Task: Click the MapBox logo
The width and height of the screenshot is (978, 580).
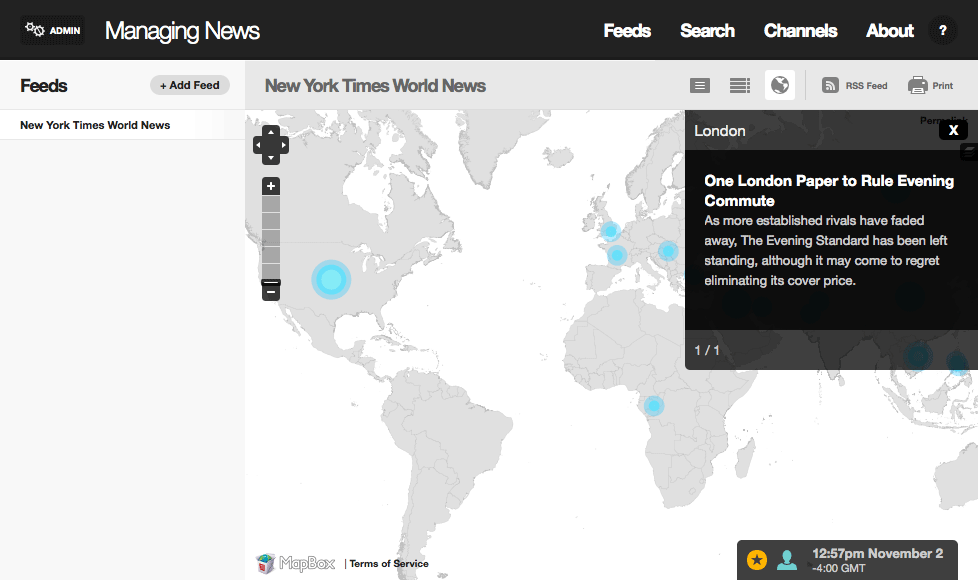Action: pyautogui.click(x=296, y=563)
